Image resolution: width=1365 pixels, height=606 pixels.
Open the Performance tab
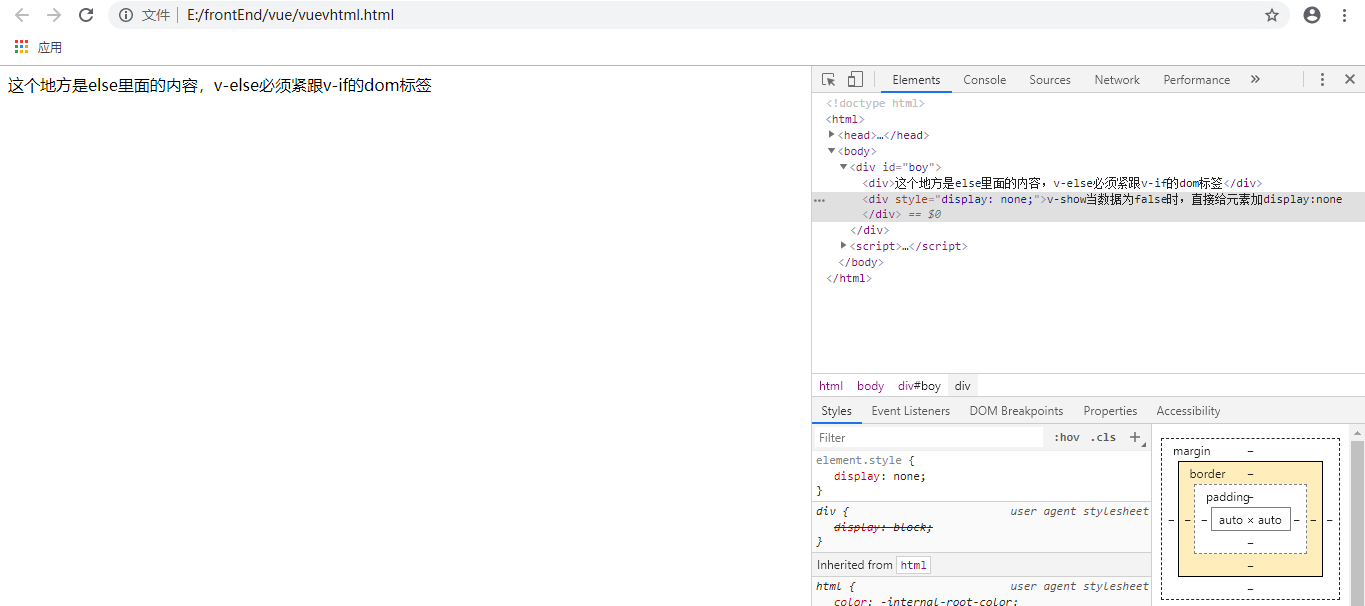point(1197,80)
